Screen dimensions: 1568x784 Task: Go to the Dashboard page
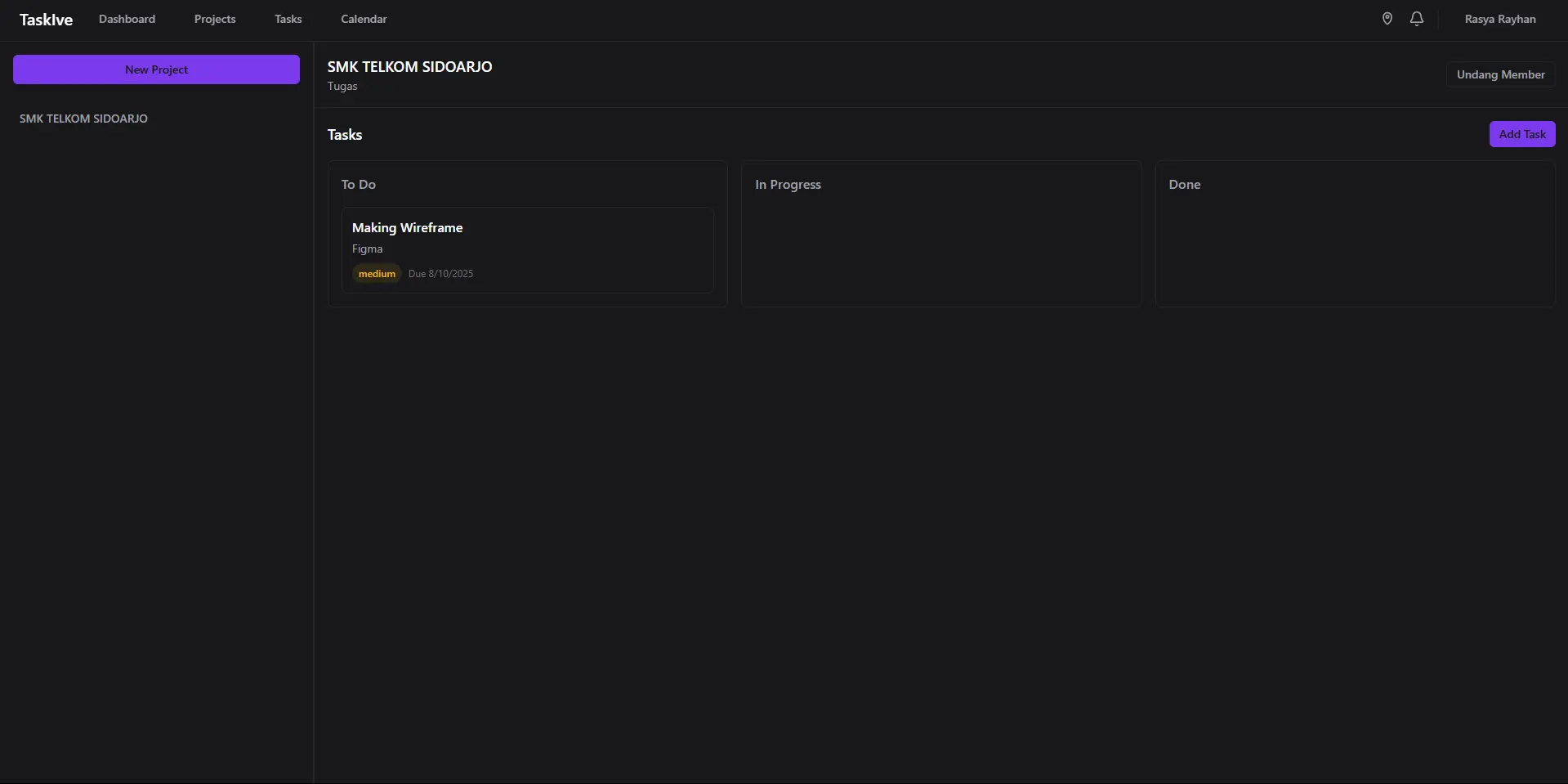pos(127,19)
